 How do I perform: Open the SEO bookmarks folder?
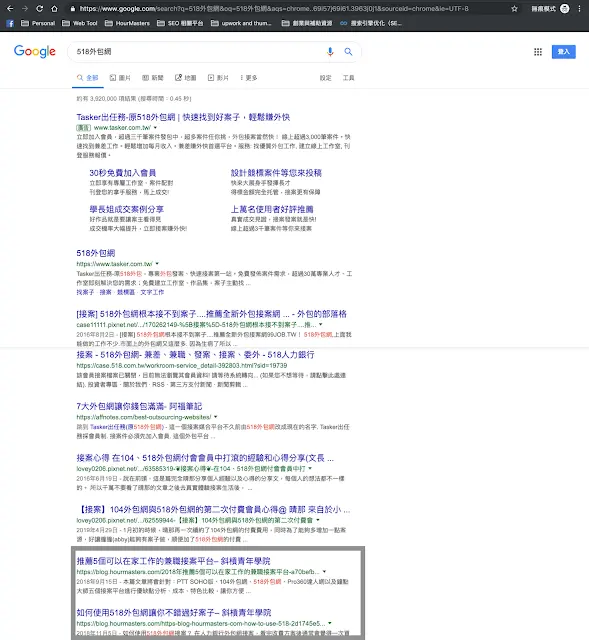click(180, 23)
